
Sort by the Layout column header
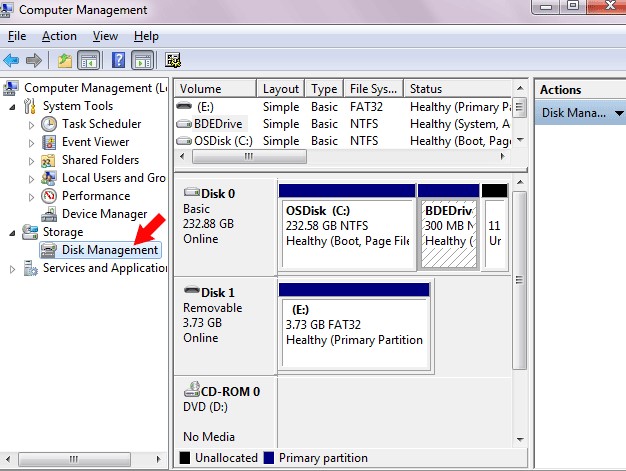pos(281,89)
